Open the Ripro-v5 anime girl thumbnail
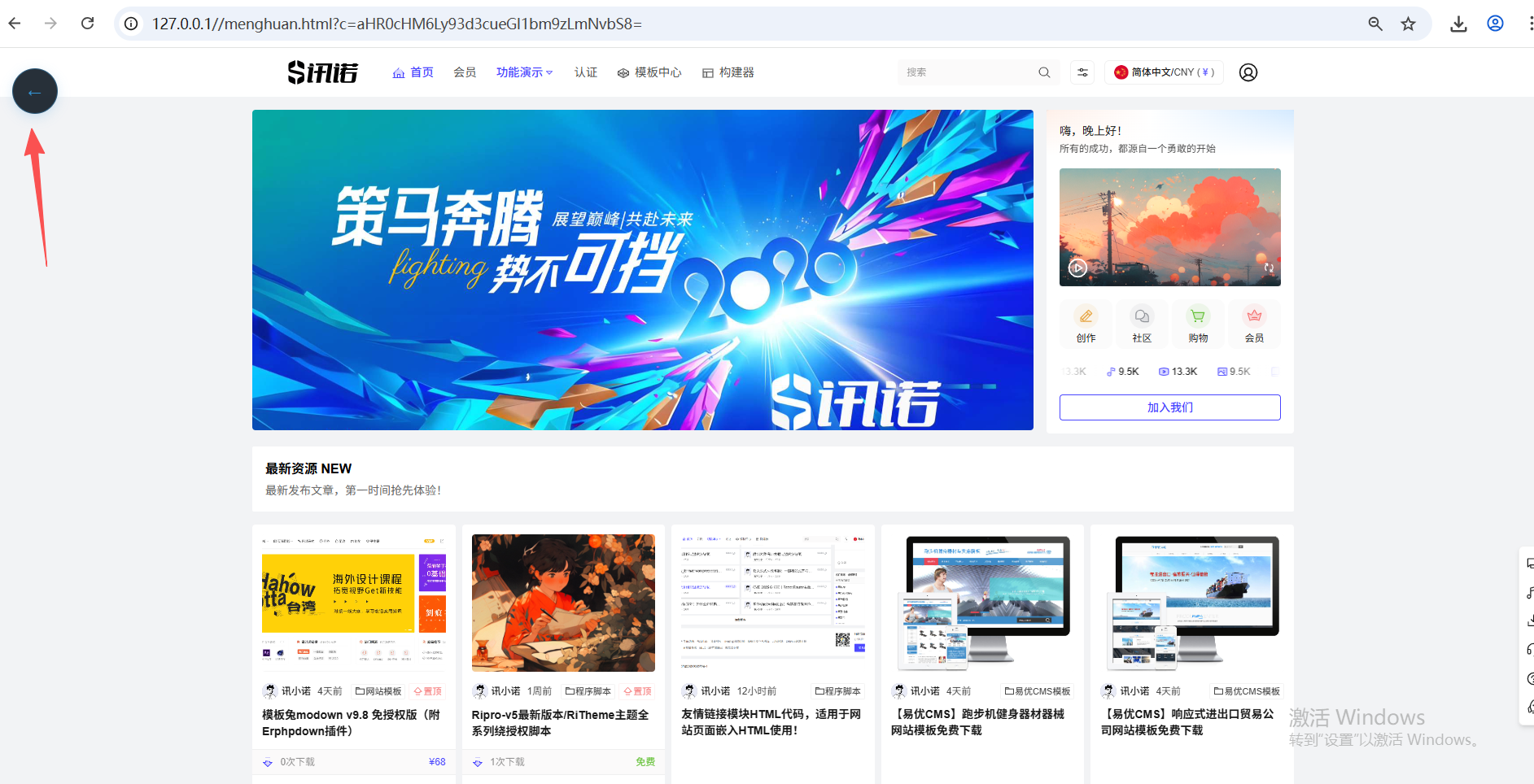Image resolution: width=1534 pixels, height=784 pixels. pos(563,603)
